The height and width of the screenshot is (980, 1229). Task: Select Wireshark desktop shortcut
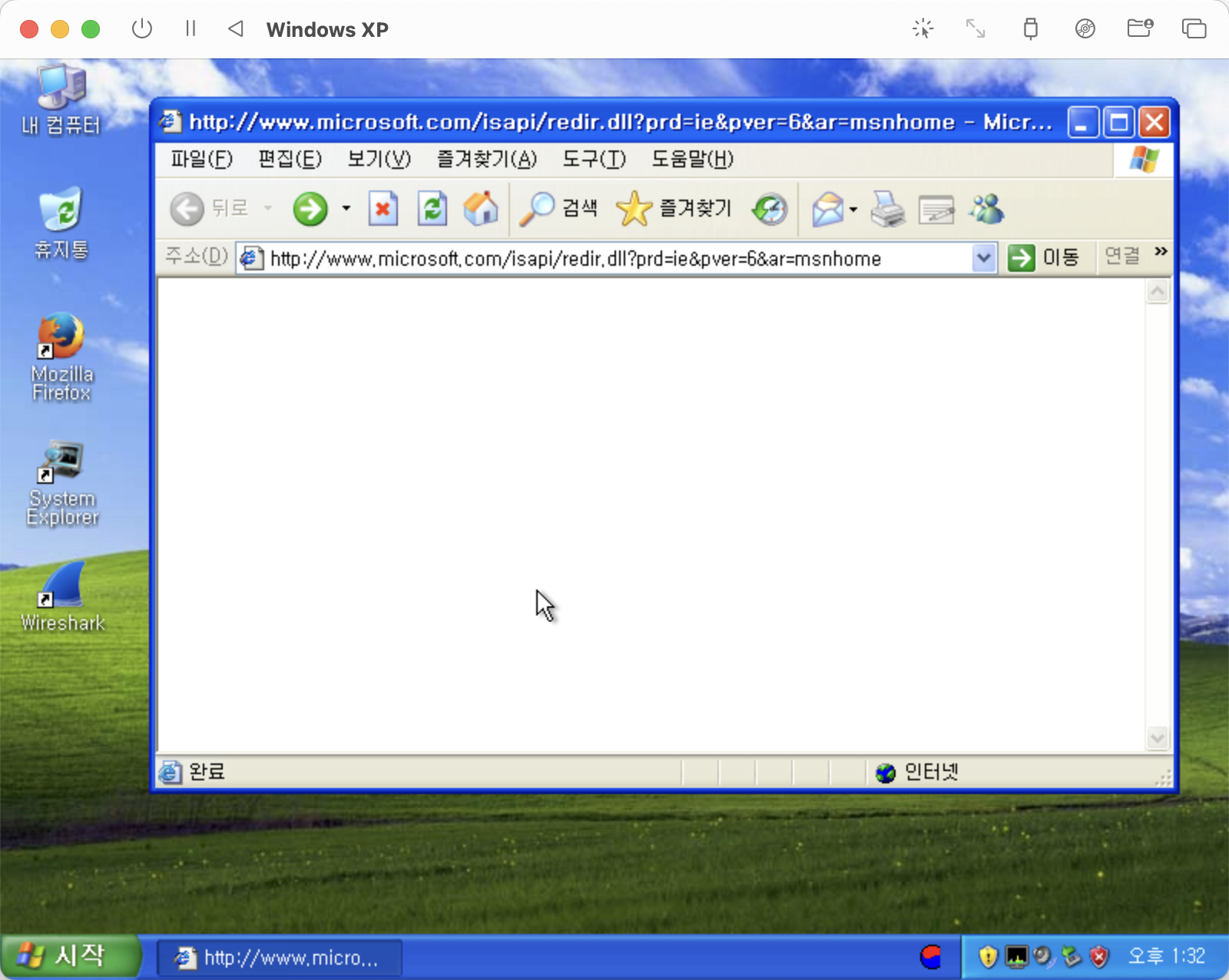click(61, 597)
